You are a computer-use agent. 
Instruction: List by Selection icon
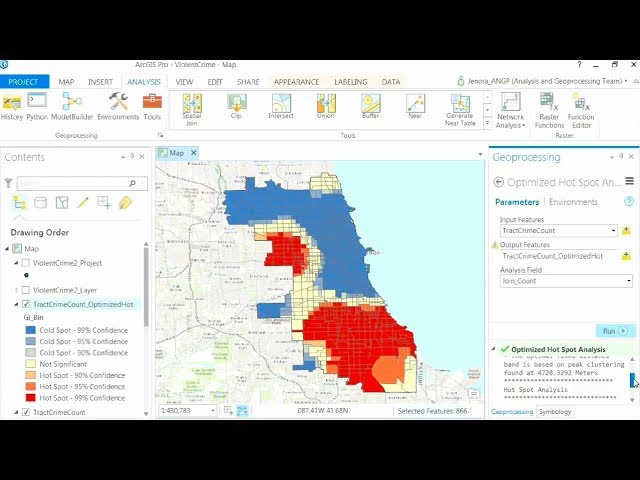click(62, 202)
